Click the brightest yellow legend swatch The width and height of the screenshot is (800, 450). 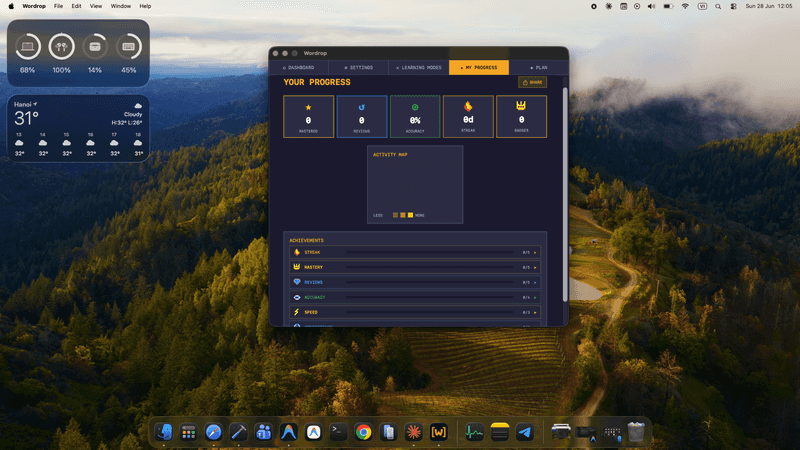[410, 215]
